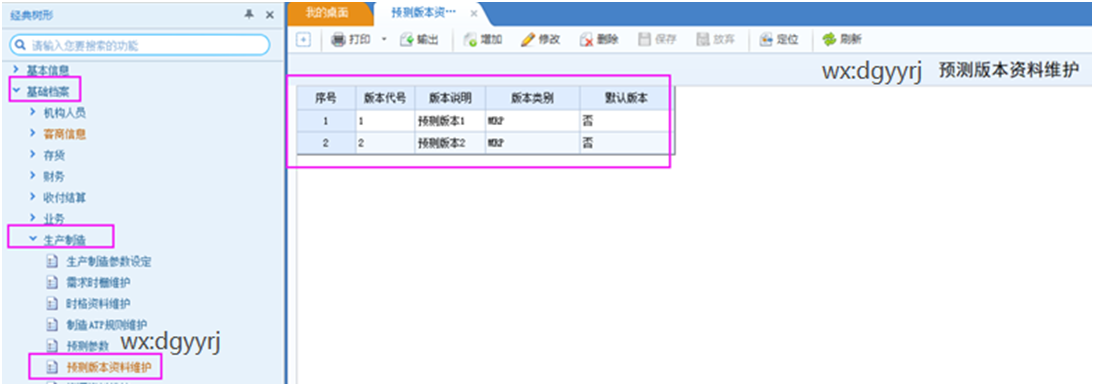Viewport: 1094px width, 386px height.
Task: Click the 版本代号 cell of the 预测版本1 row
Action: [385, 121]
